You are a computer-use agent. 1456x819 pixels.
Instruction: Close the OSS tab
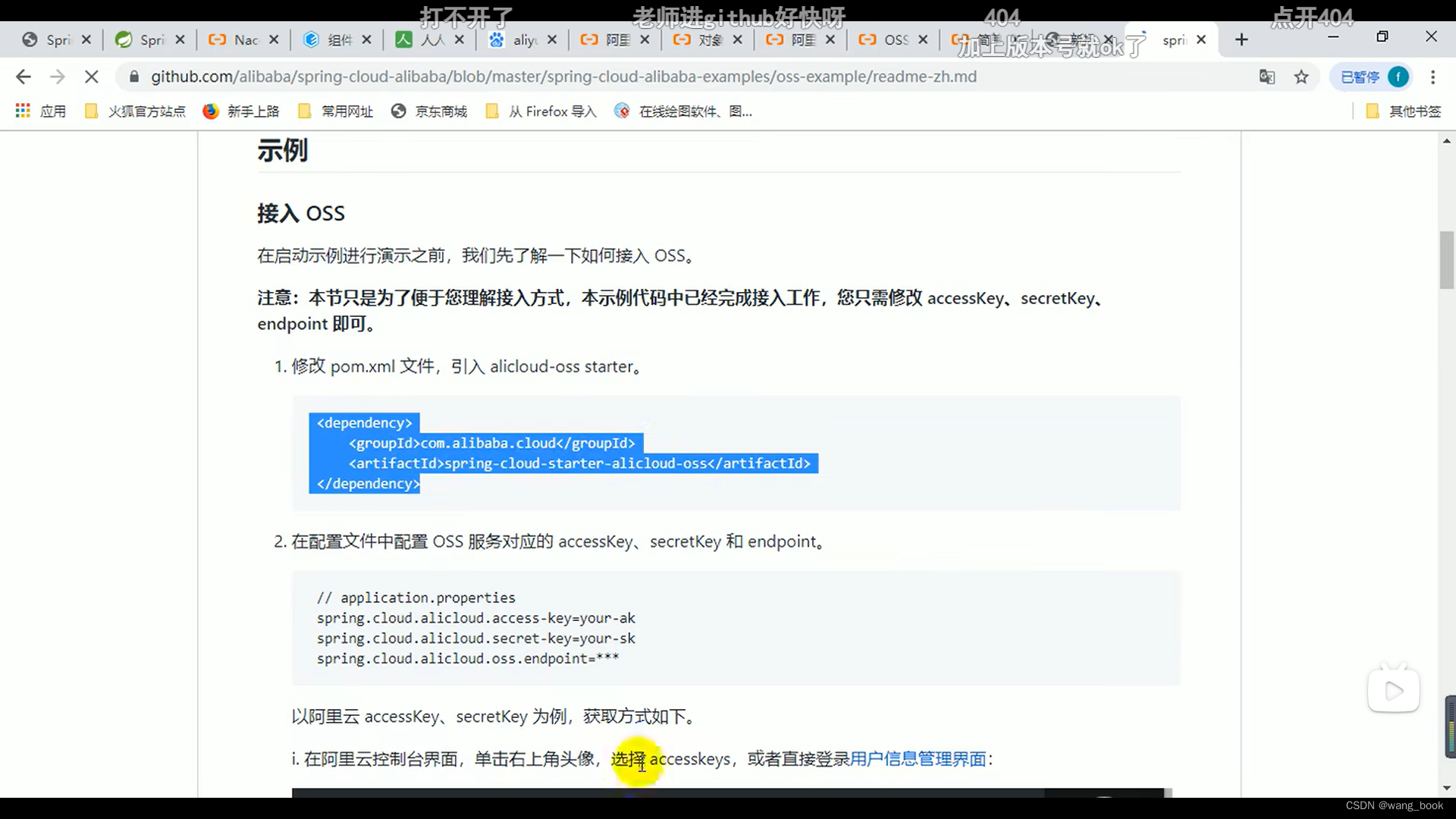click(923, 39)
